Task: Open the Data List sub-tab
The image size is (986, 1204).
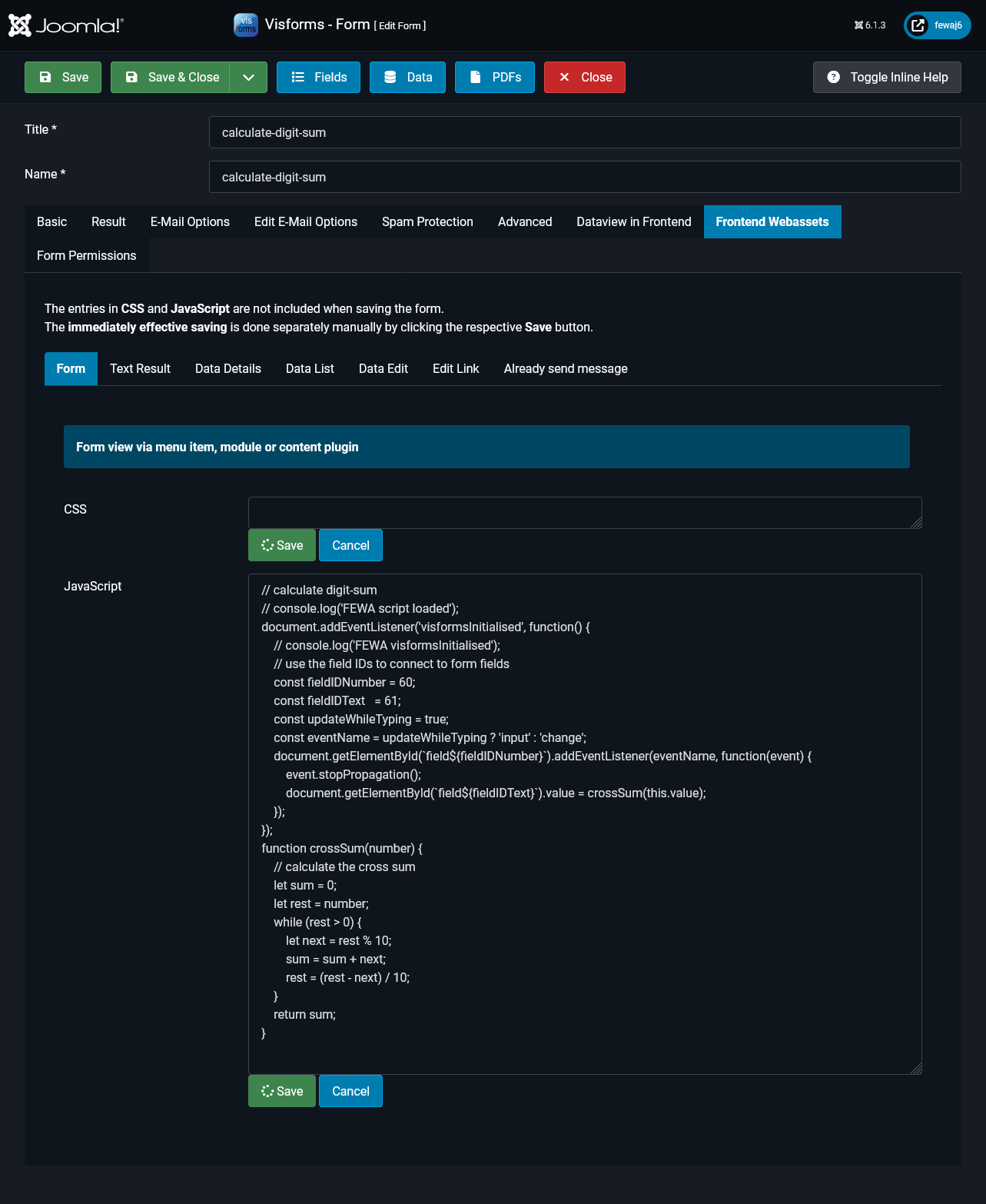Action: tap(310, 368)
